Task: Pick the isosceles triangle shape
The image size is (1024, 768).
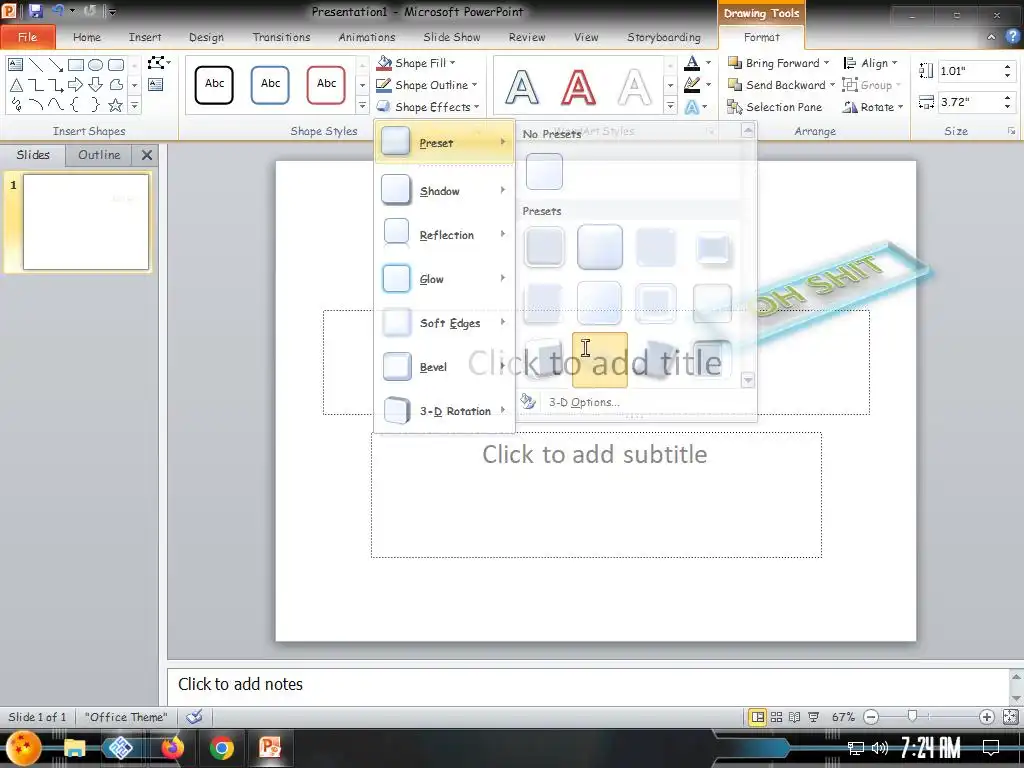Action: point(16,85)
